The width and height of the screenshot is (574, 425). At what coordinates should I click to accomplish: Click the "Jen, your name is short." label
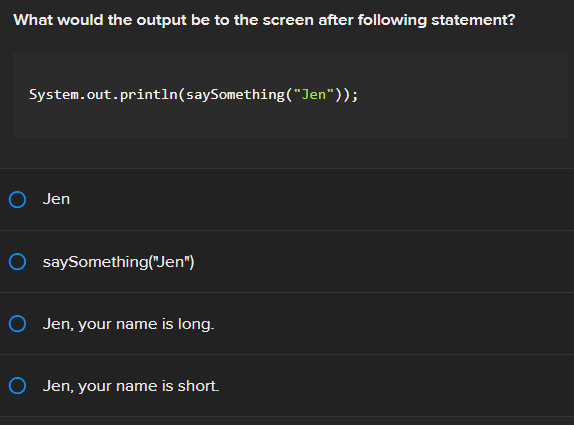click(x=131, y=386)
